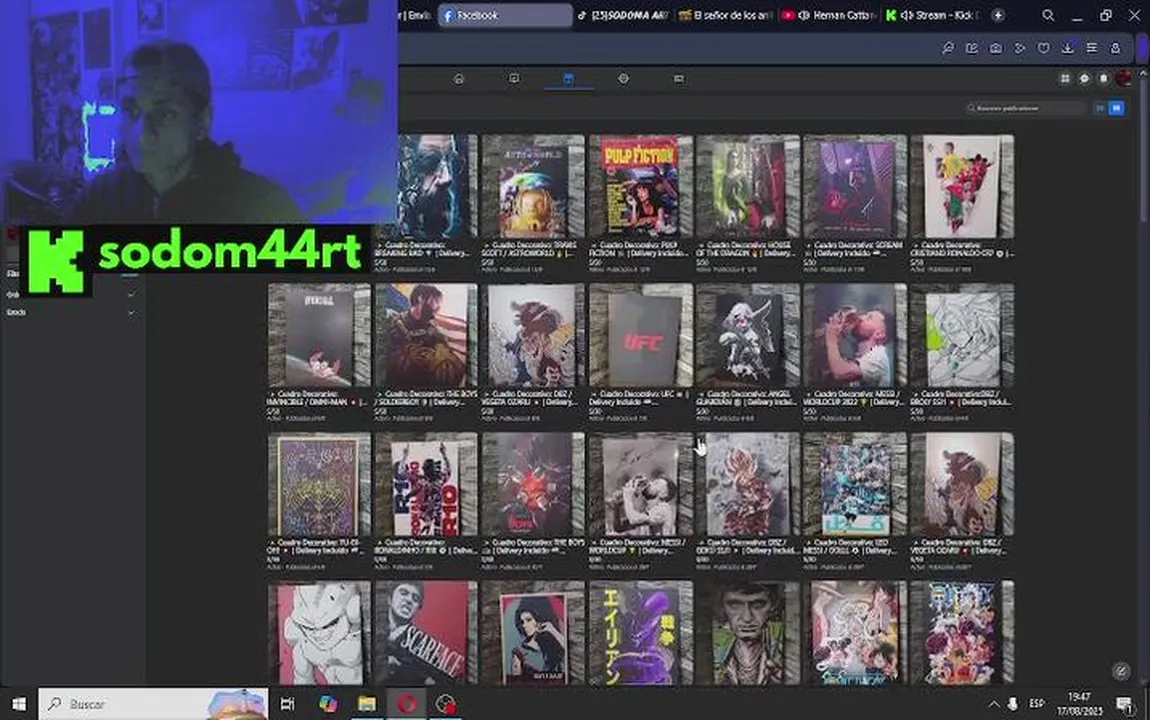
Task: Open Facebook profile avatar menu
Action: [x=1124, y=78]
